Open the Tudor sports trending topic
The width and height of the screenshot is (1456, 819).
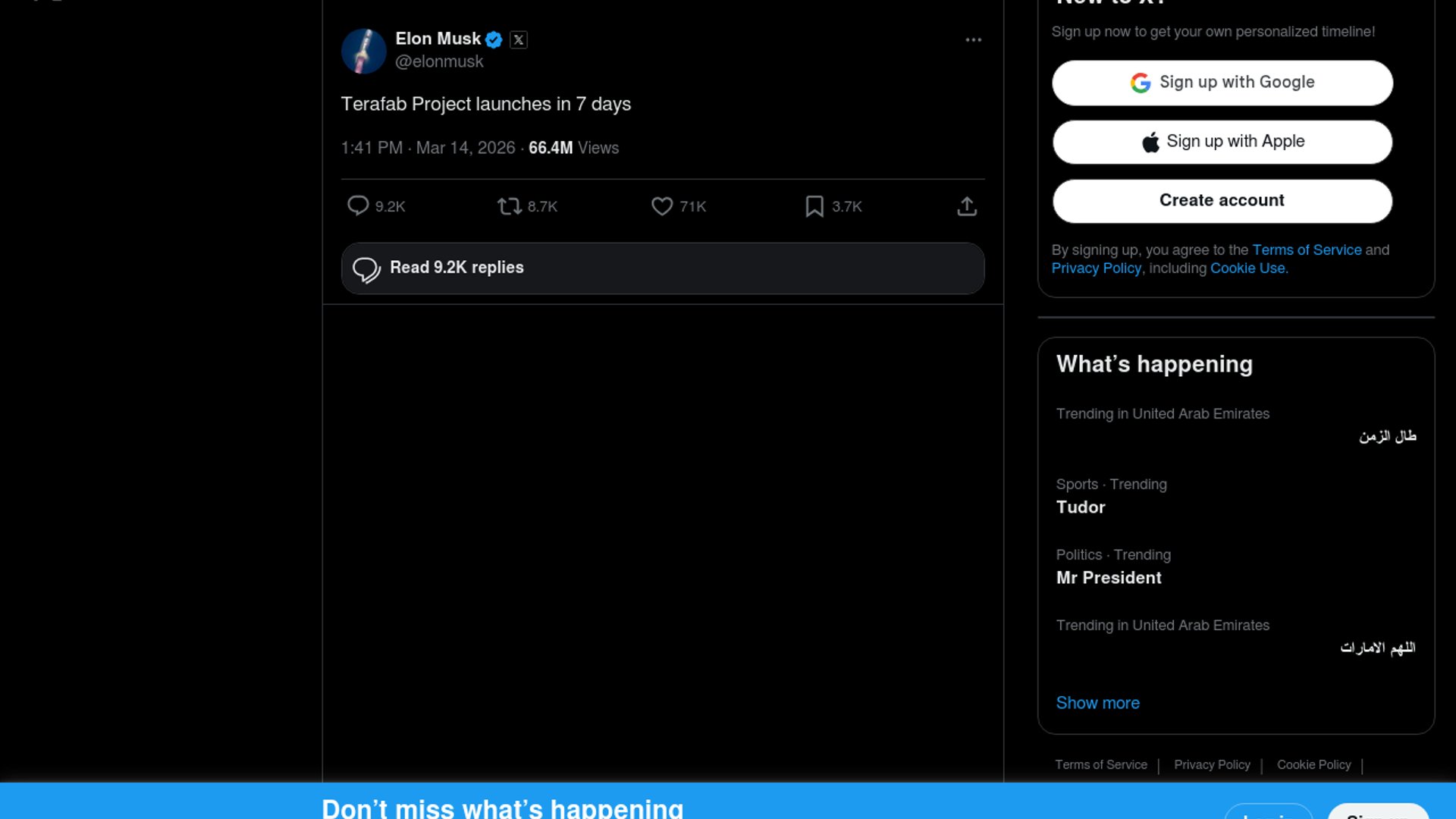[1081, 507]
